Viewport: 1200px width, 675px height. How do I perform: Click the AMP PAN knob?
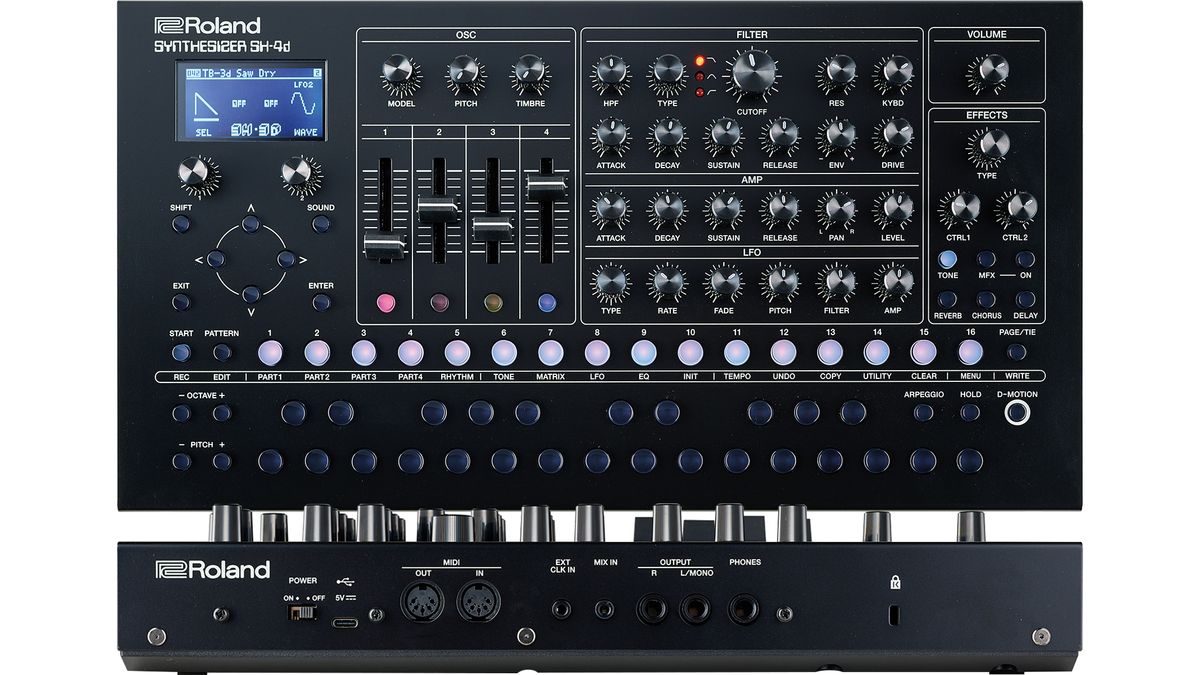coord(836,210)
